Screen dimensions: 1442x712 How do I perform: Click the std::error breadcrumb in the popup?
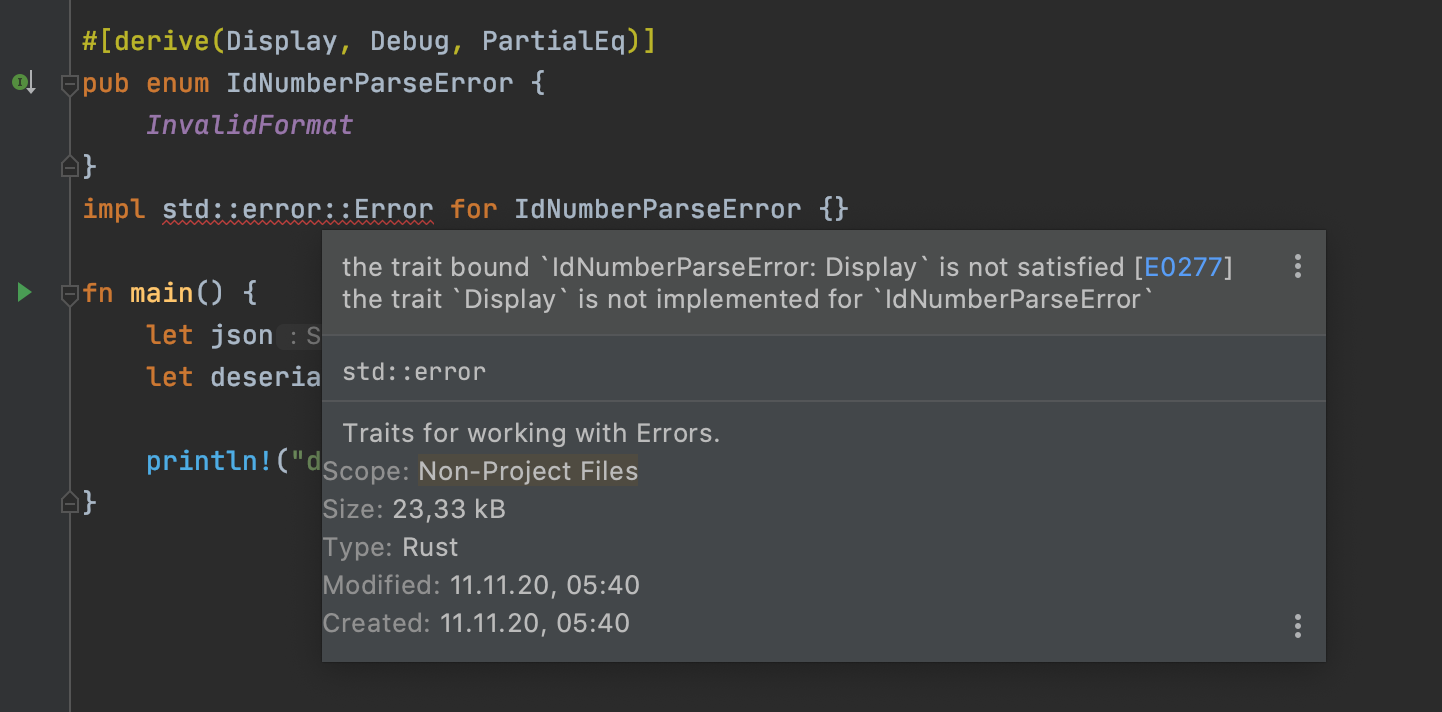[413, 370]
